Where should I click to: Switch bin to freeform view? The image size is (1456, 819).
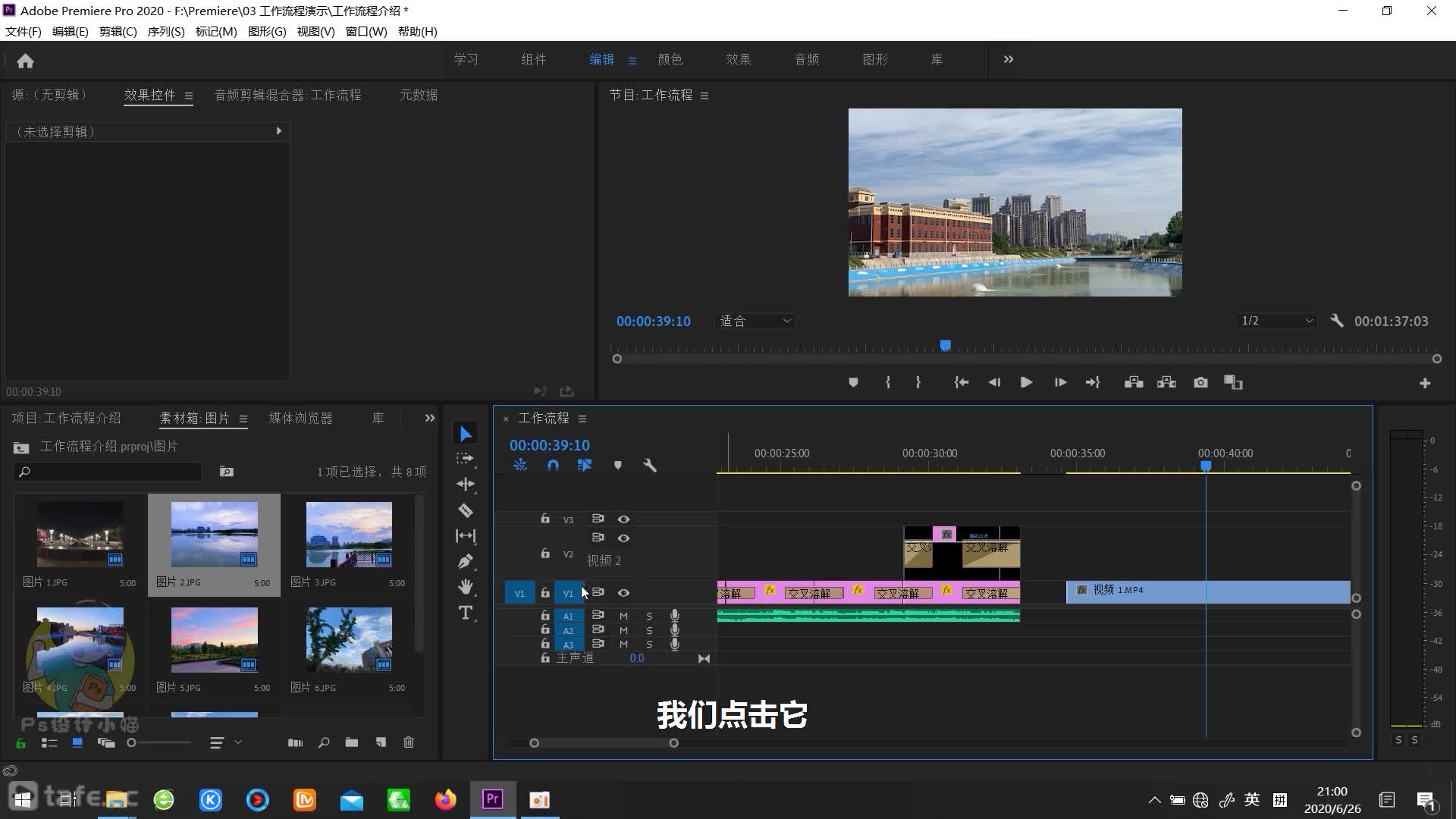106,743
